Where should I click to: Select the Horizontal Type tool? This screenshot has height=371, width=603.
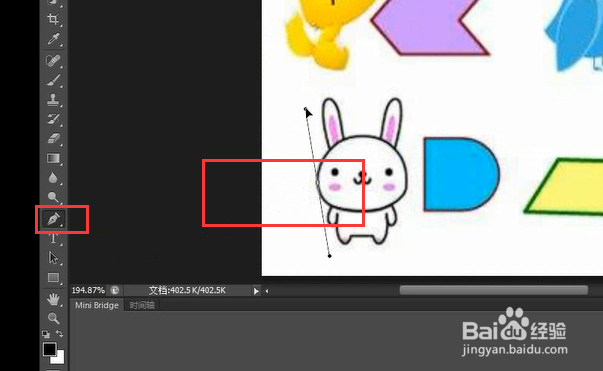click(x=53, y=238)
